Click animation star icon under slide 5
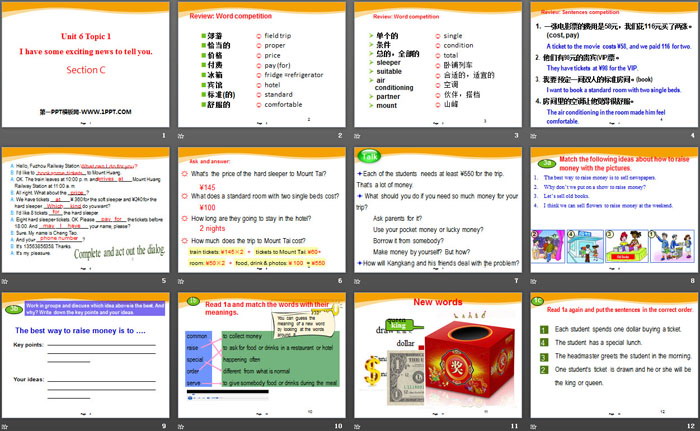This screenshot has height=431, width=700. 5,281
